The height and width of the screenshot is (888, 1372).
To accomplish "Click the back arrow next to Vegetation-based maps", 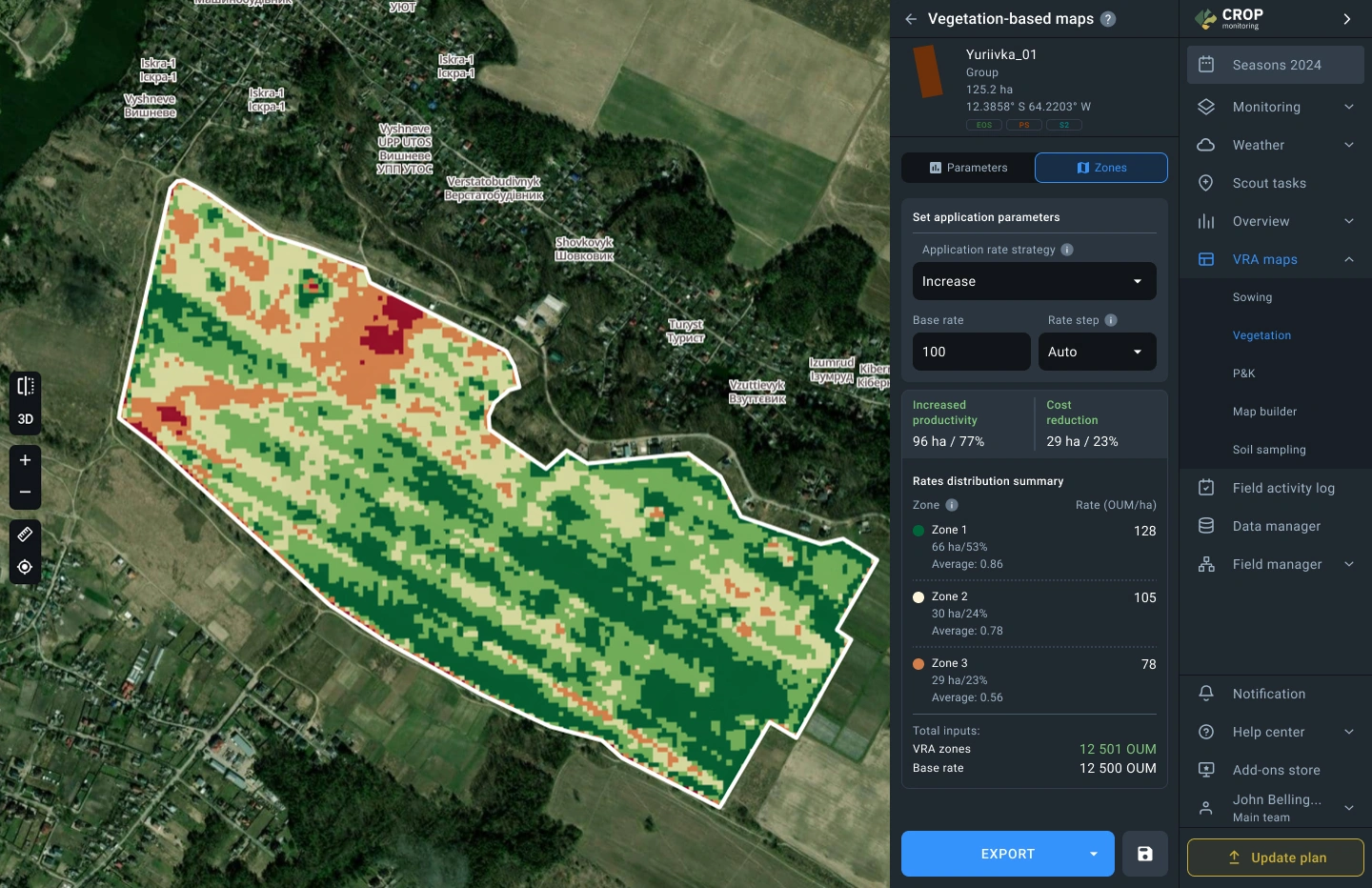I will (x=910, y=18).
